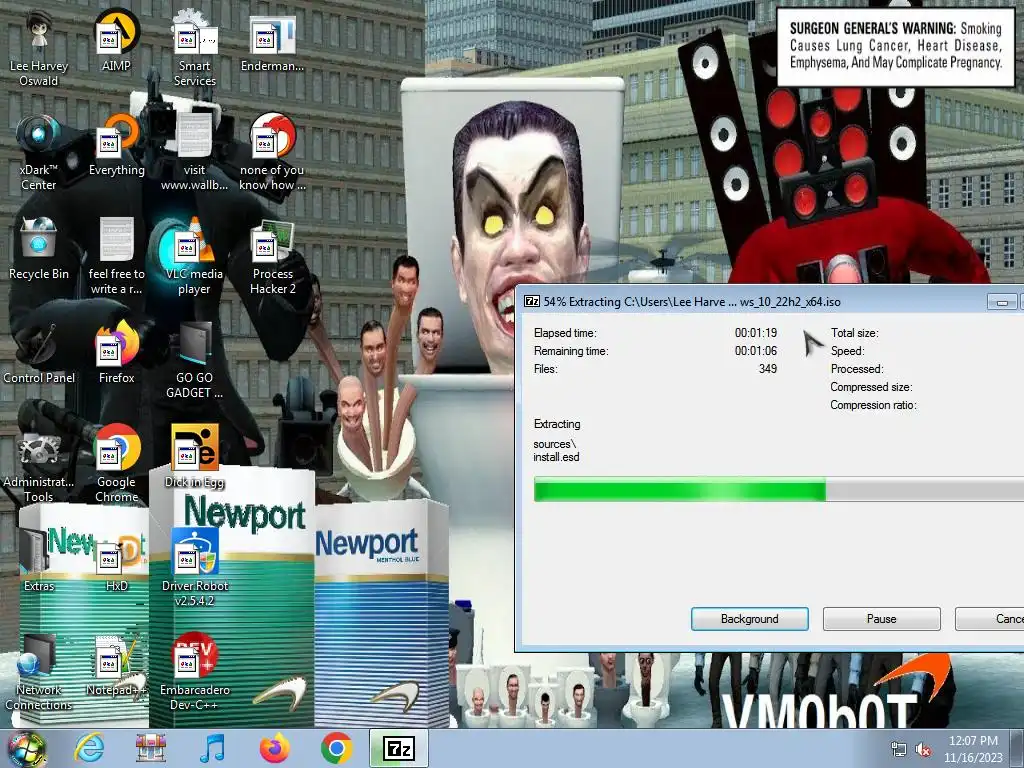
Task: Click the 'install.esd' file name text
Action: [556, 457]
